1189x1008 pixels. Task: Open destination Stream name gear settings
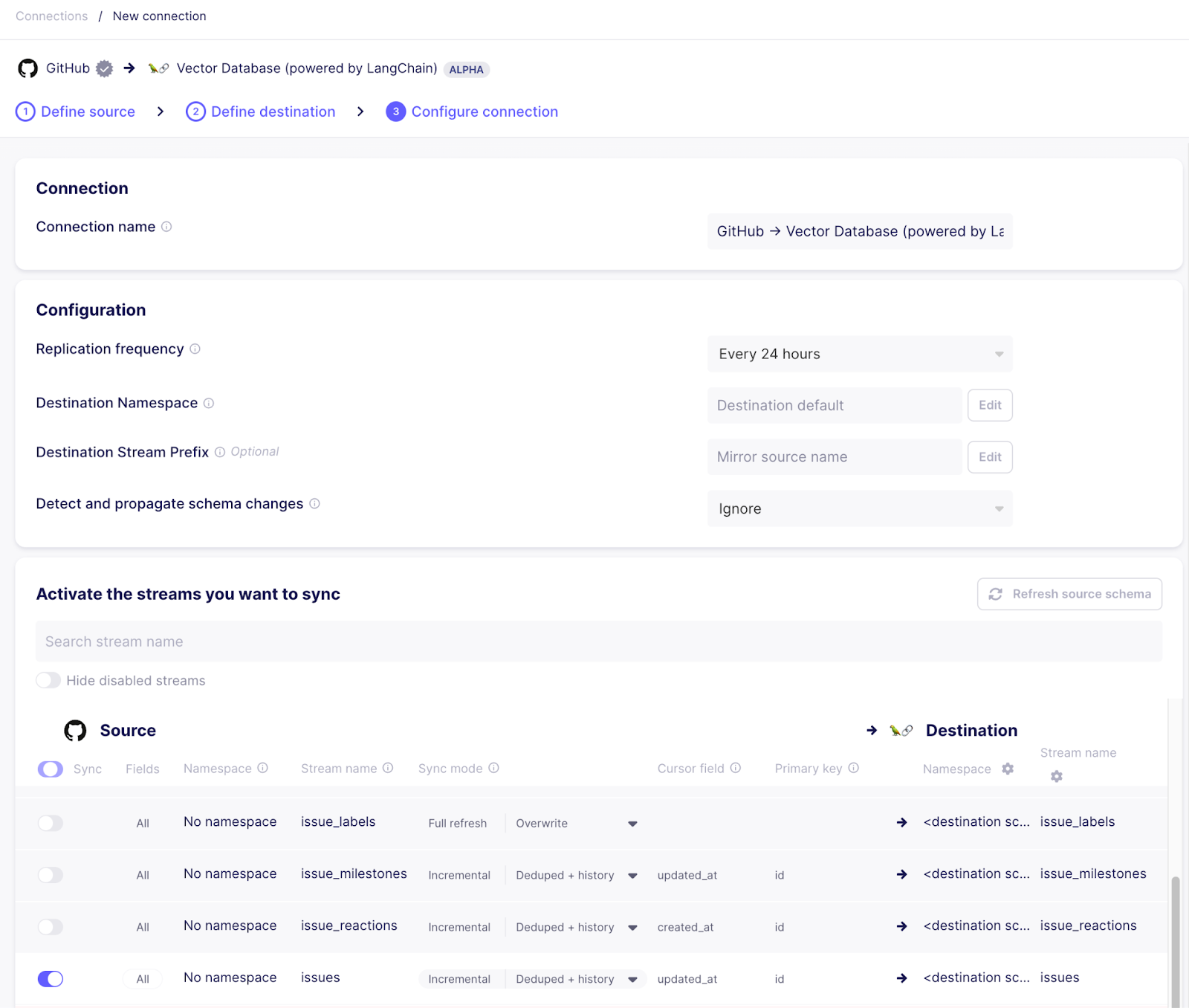[1056, 776]
